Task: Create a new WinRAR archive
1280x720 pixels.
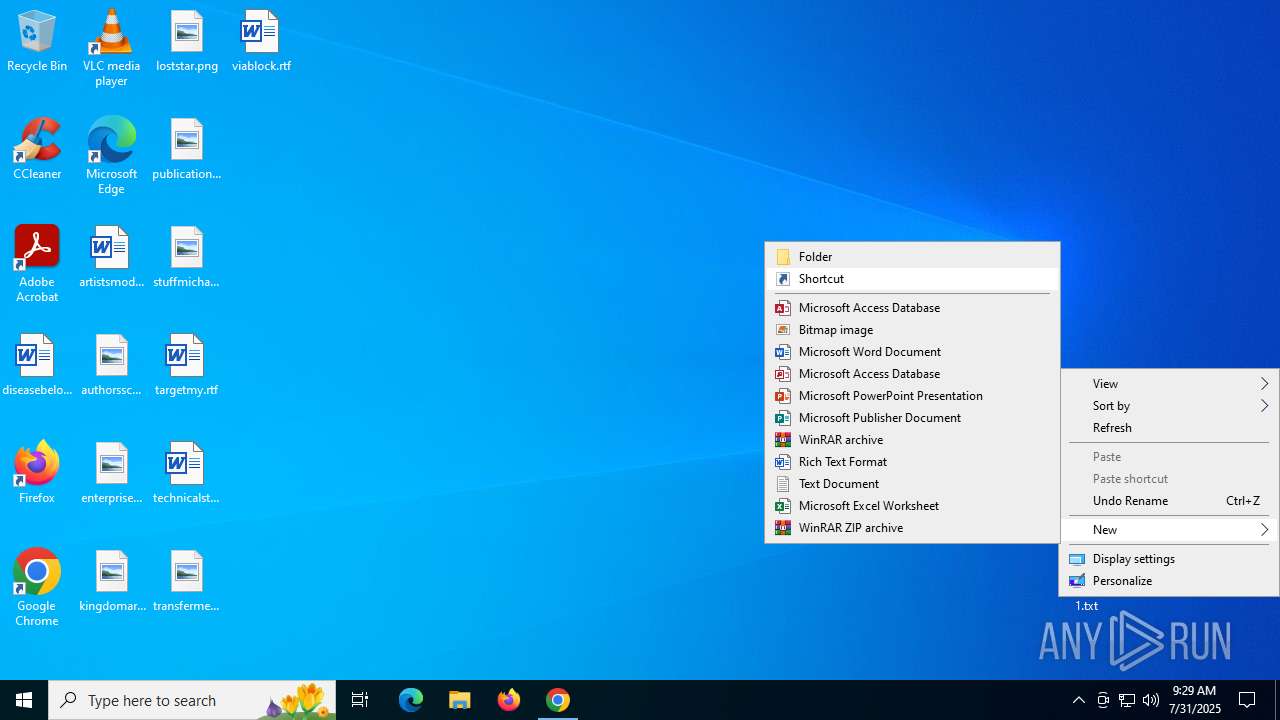Action: pyautogui.click(x=912, y=440)
